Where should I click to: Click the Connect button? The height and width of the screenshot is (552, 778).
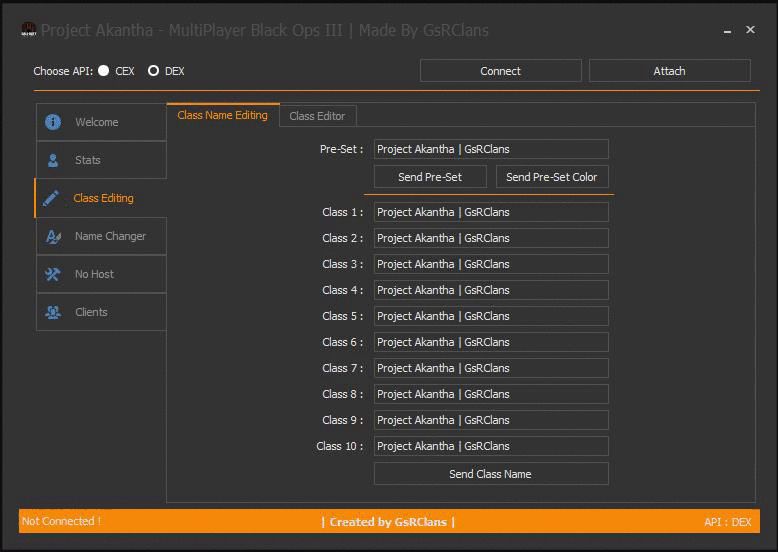point(501,71)
